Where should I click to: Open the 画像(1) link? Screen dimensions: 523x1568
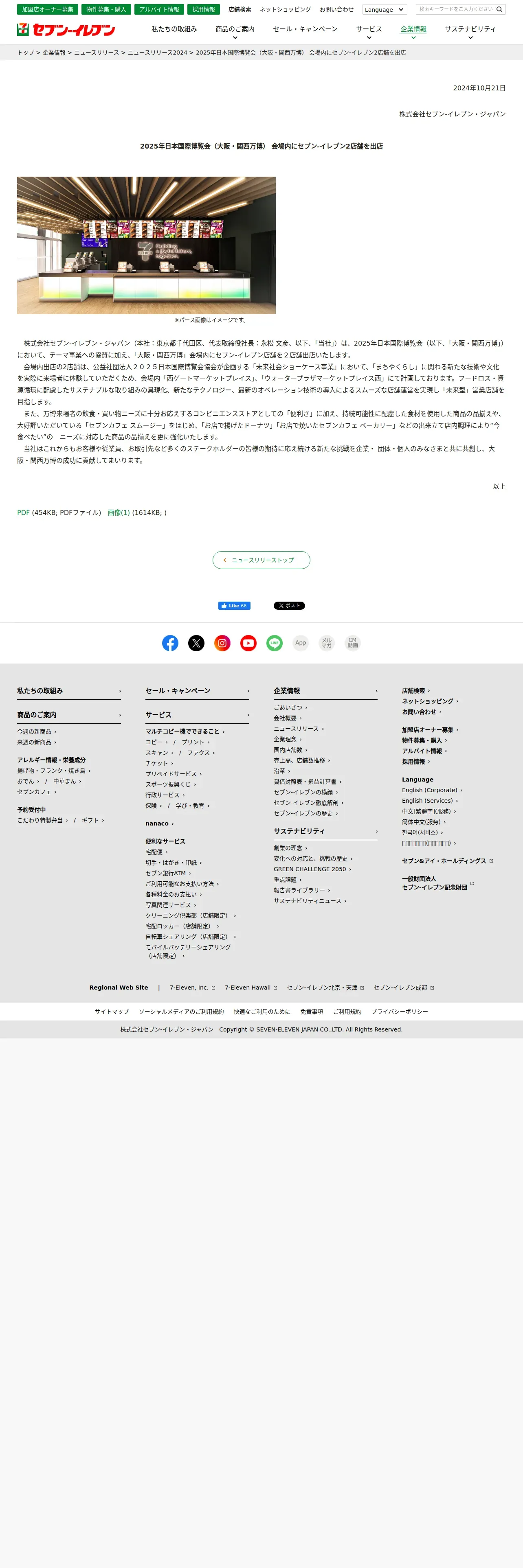click(x=119, y=512)
